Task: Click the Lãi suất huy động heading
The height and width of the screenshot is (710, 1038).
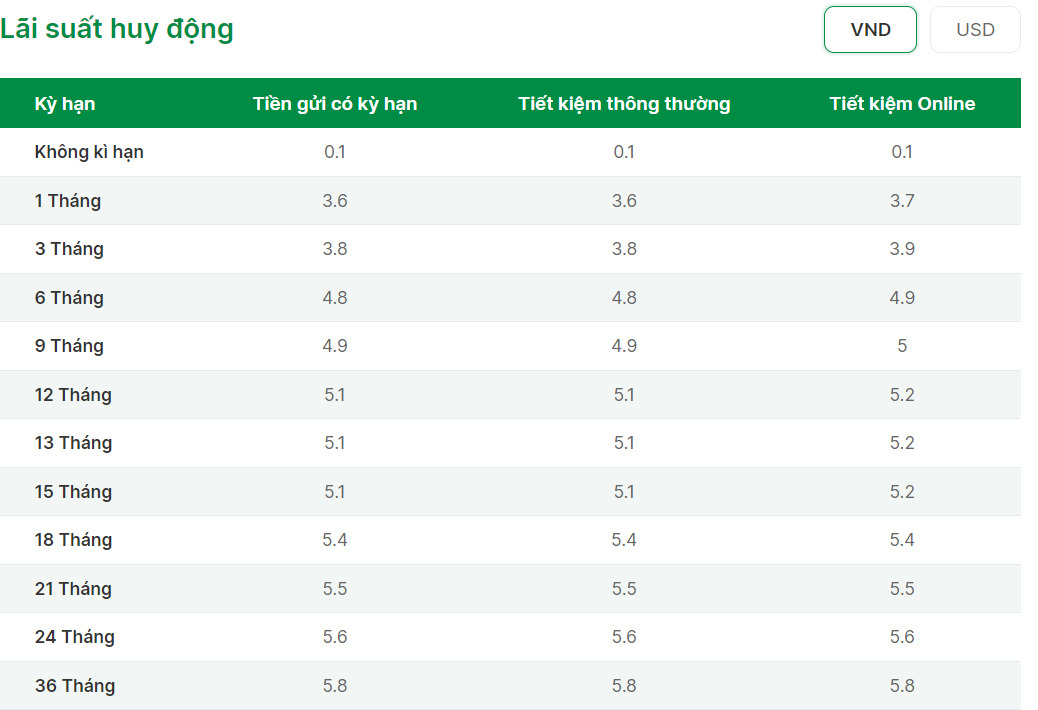Action: (117, 30)
